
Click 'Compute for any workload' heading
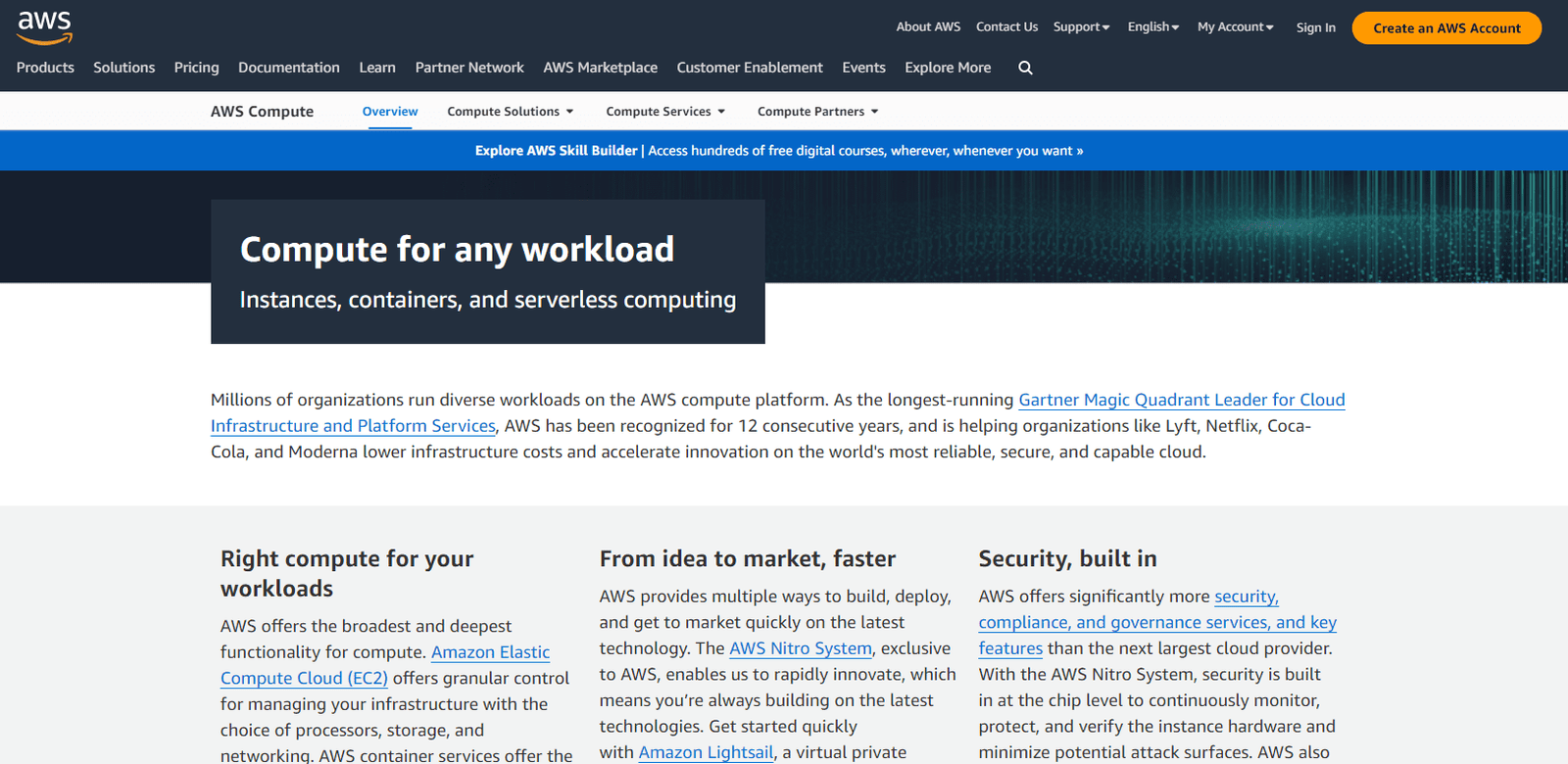[457, 250]
